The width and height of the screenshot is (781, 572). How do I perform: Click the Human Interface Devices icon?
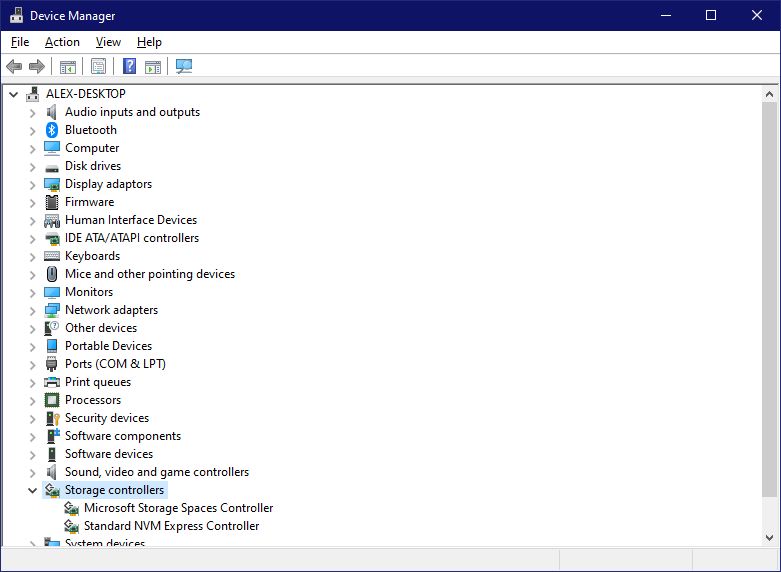52,220
